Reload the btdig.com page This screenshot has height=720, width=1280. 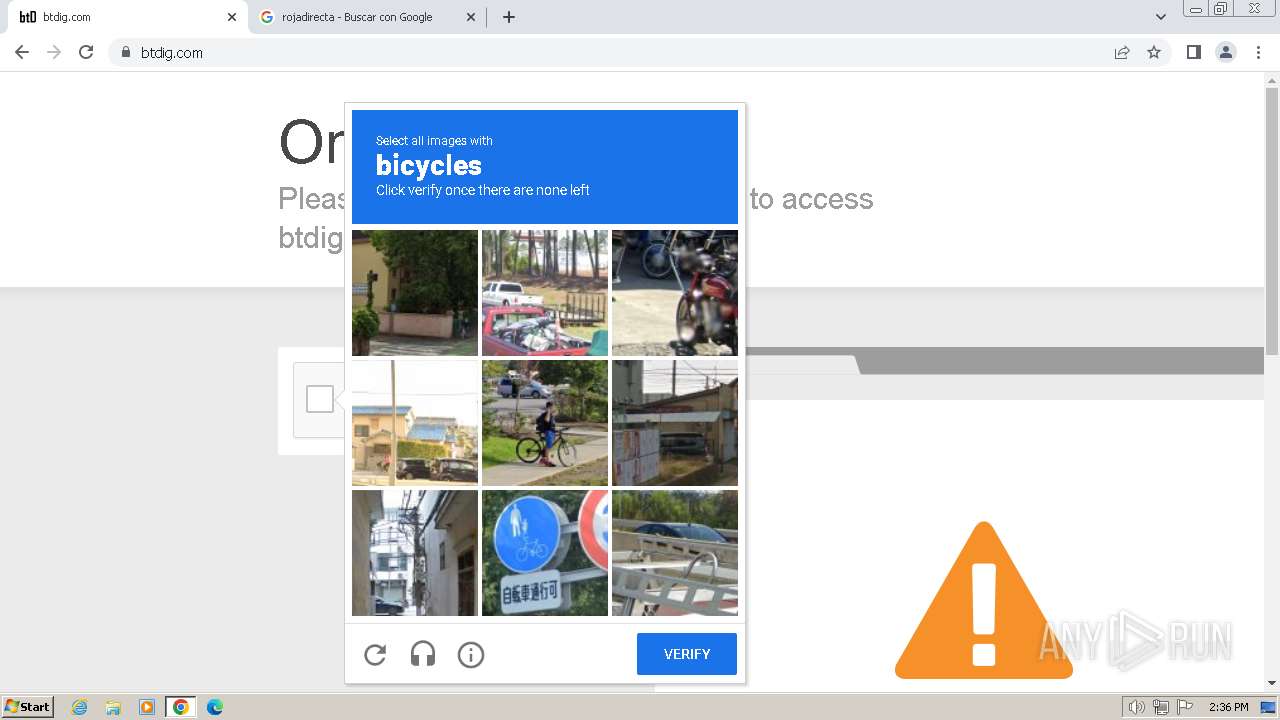[x=86, y=52]
